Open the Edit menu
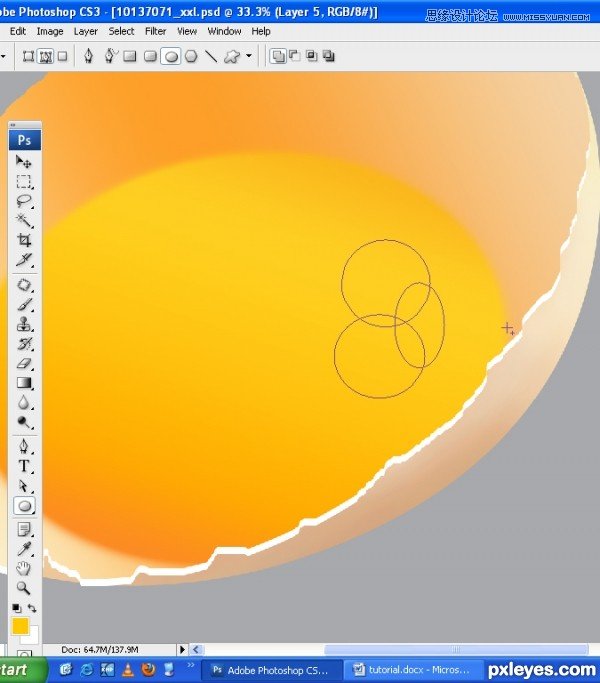 coord(18,31)
